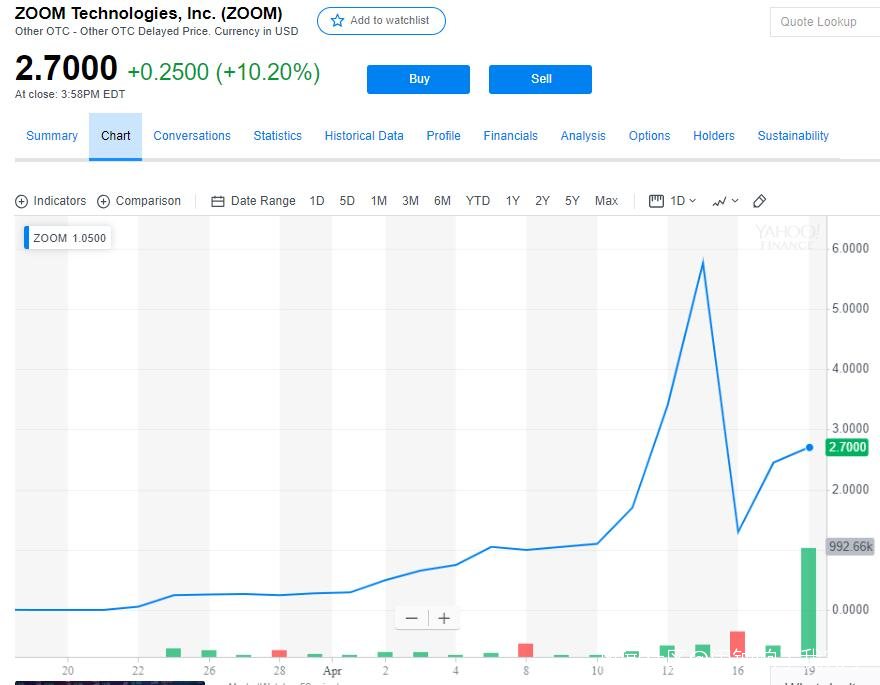
Task: Set chart range to 5D
Action: [x=347, y=201]
